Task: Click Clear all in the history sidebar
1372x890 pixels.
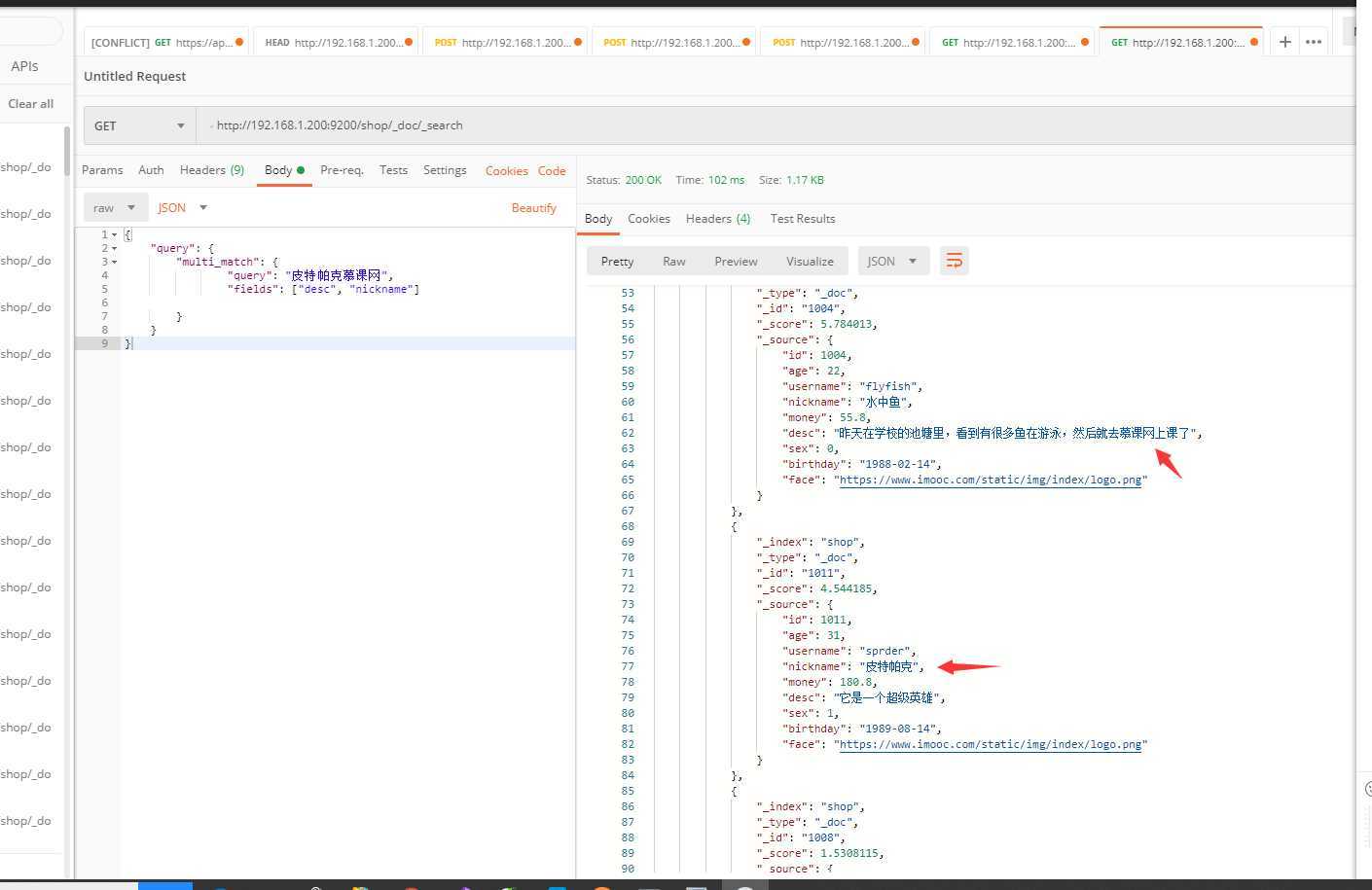Action: coord(30,104)
